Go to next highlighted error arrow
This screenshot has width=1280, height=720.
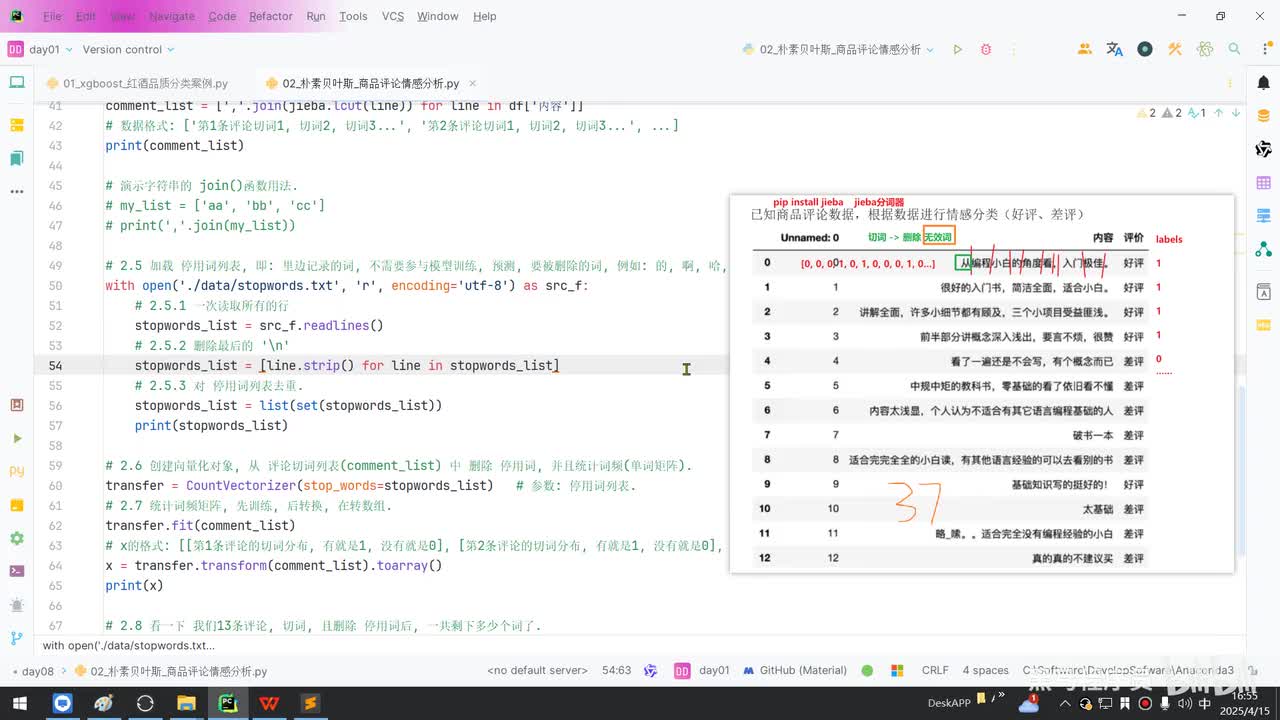pos(1237,113)
